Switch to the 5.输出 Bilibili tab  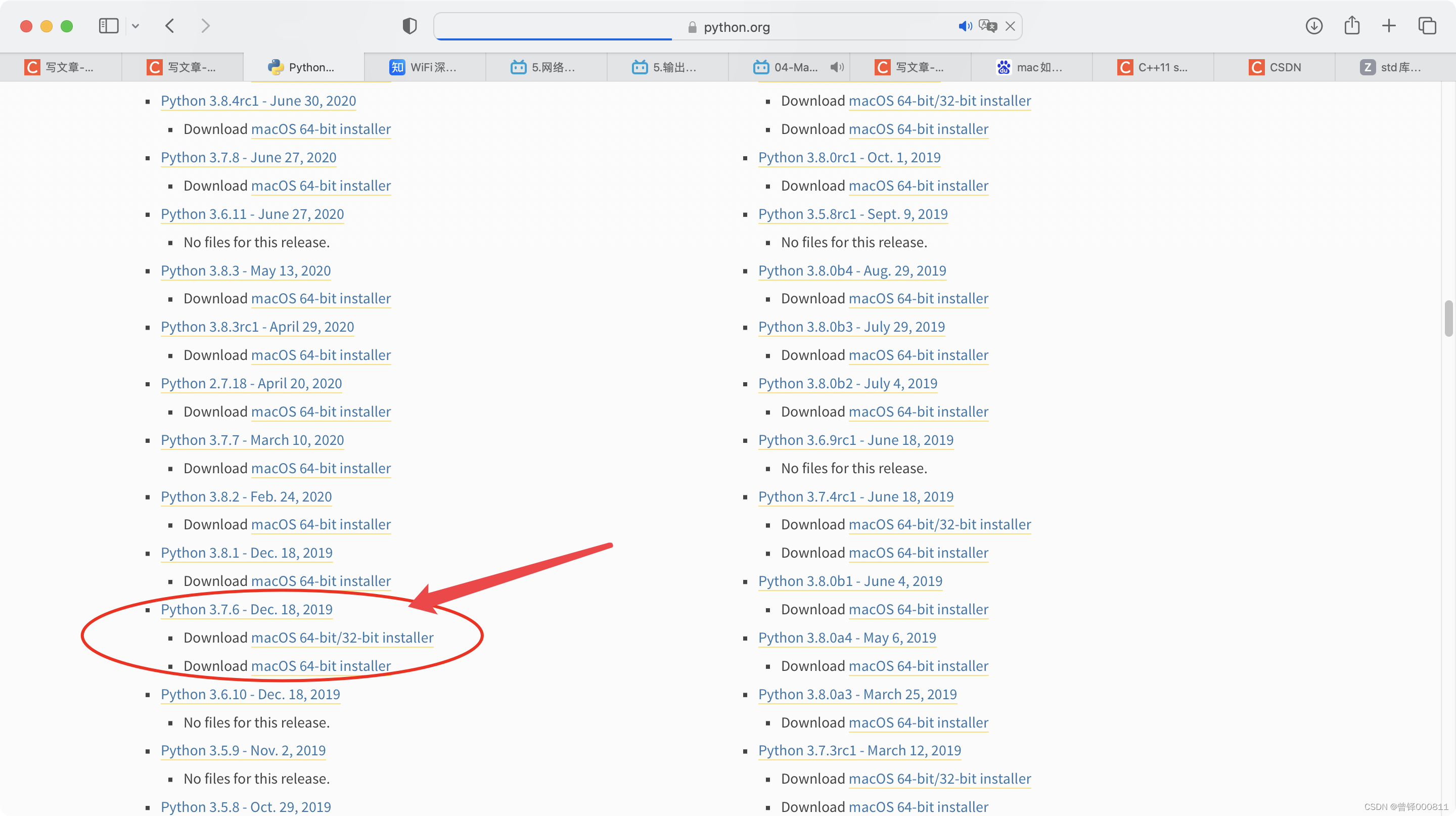(x=667, y=67)
